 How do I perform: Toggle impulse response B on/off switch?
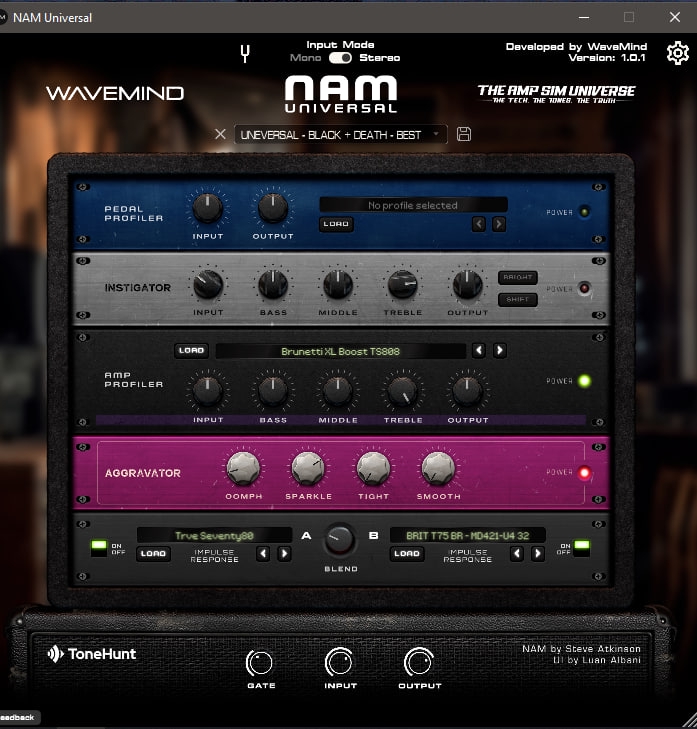582,548
